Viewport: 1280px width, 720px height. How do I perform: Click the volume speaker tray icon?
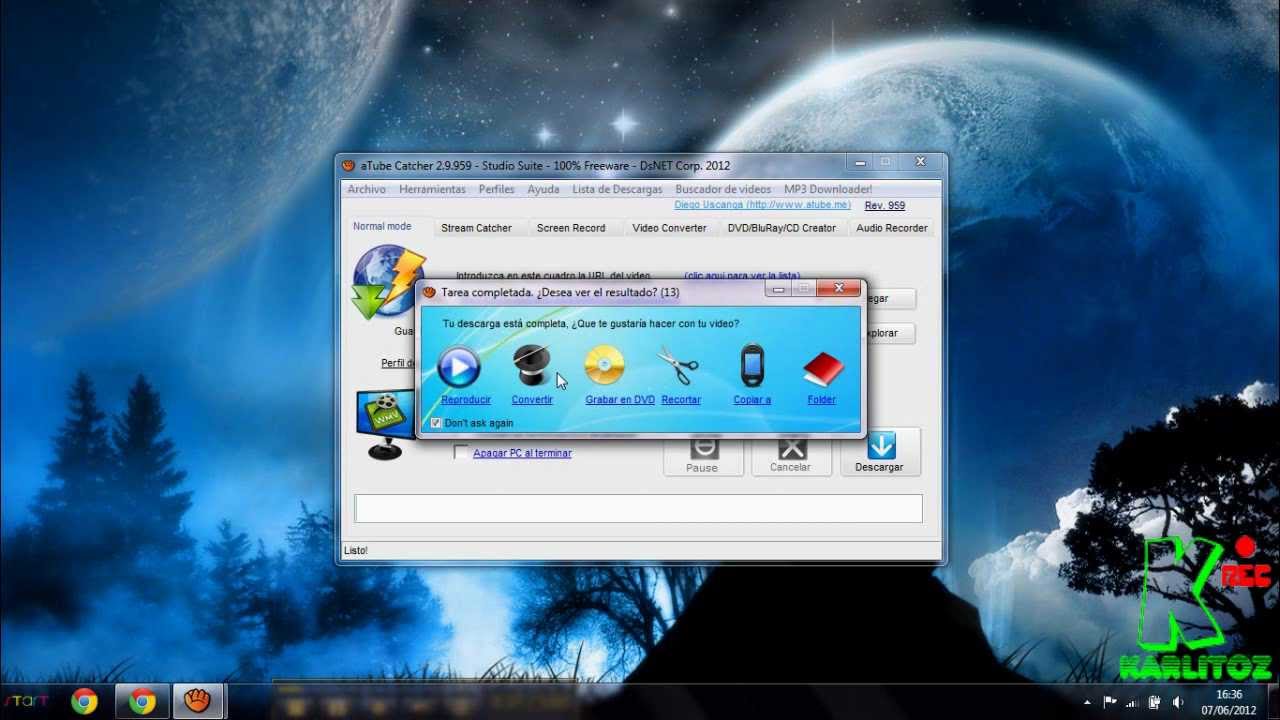[1177, 702]
